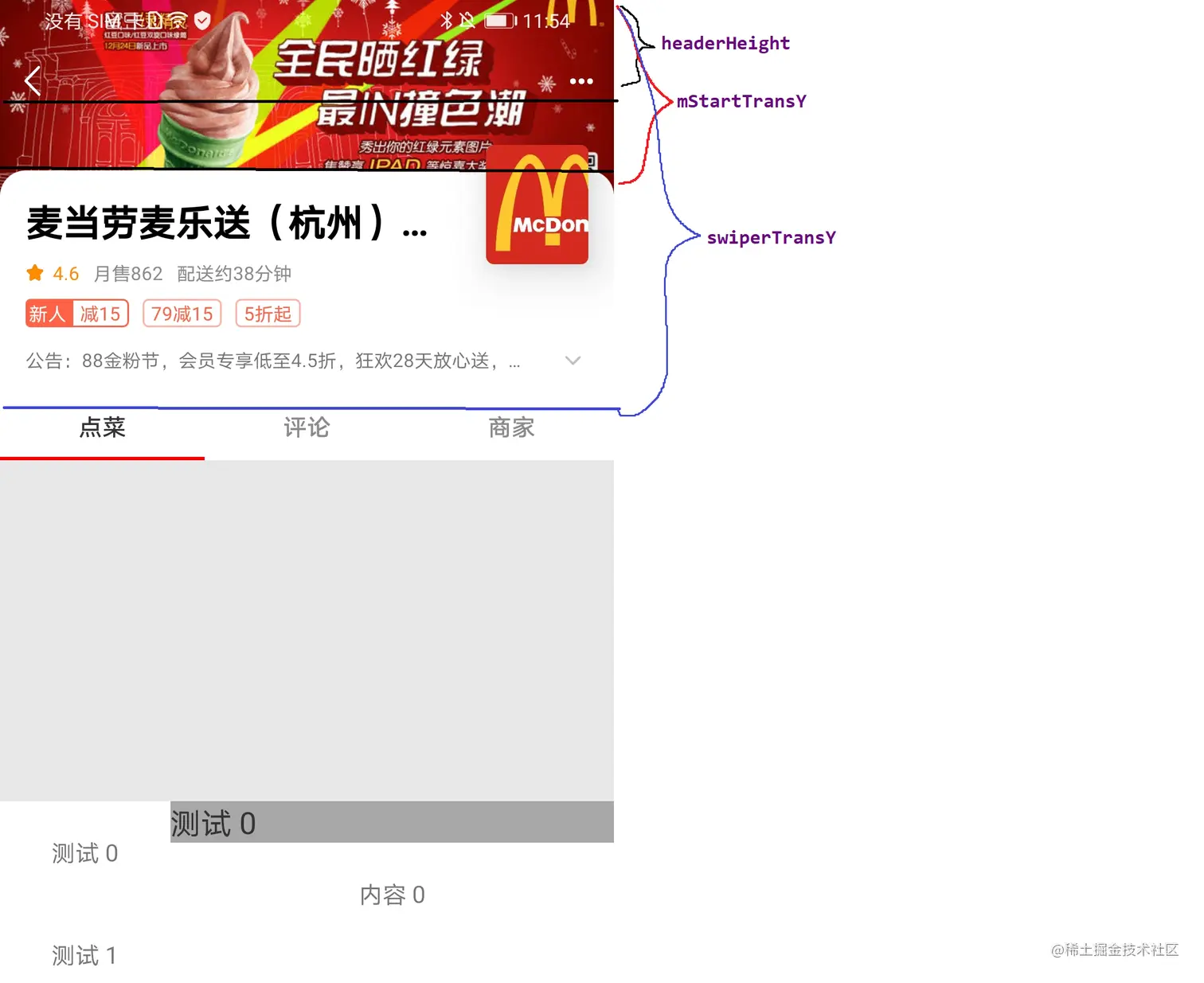Tap the 5折起 discount tag

[268, 314]
